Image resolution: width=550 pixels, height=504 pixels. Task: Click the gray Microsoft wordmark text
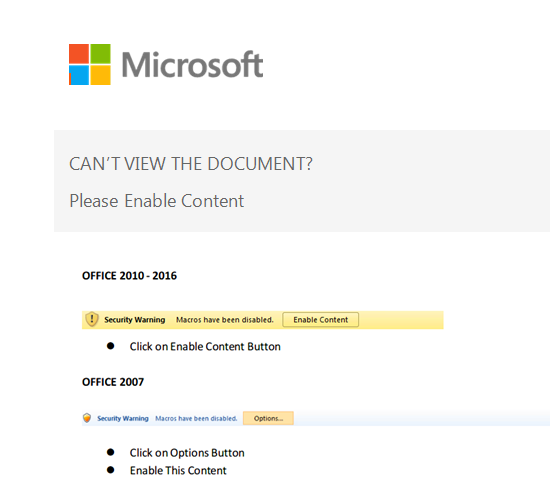pyautogui.click(x=192, y=64)
